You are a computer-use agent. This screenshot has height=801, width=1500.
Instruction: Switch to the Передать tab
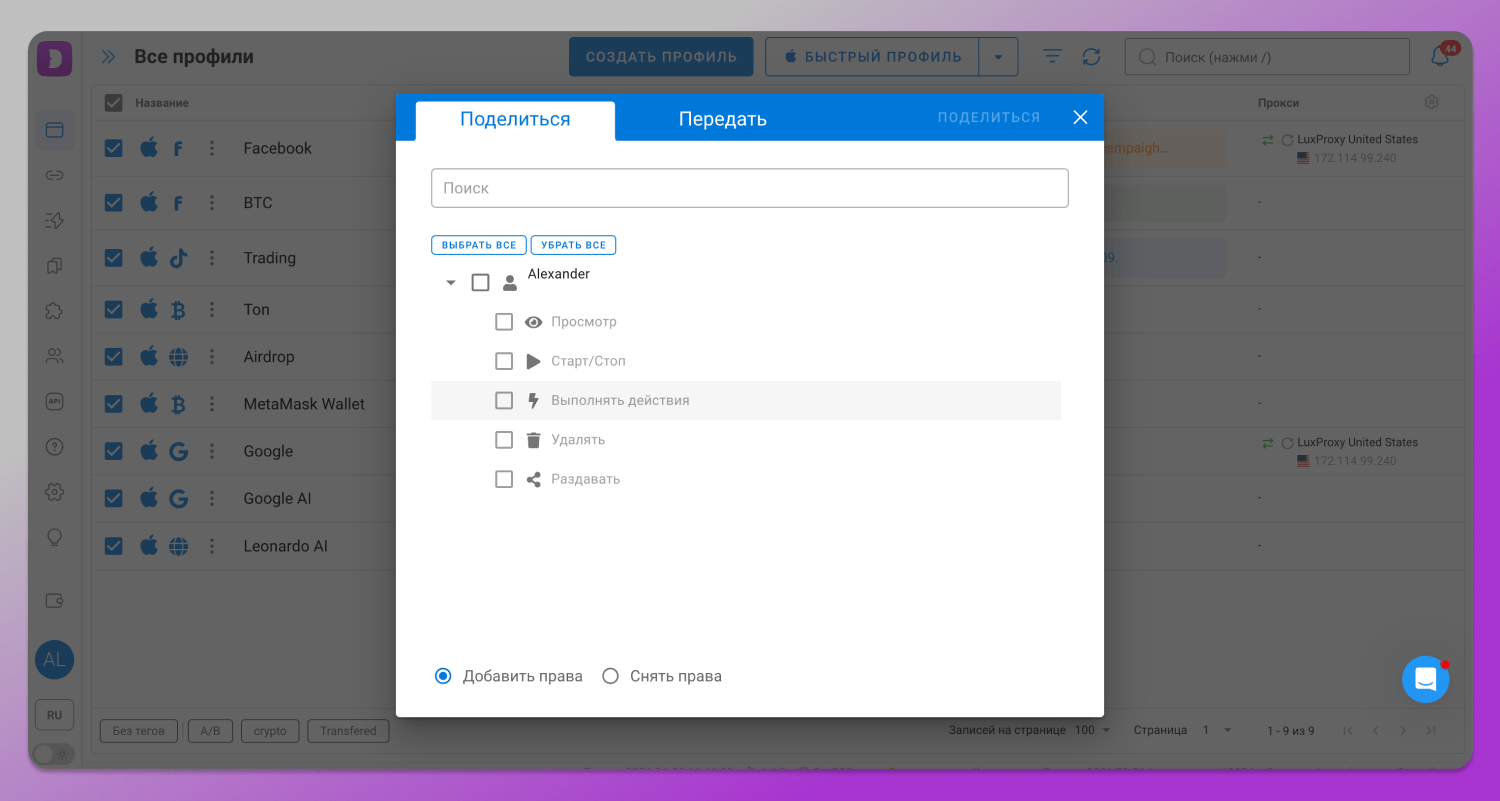tap(722, 119)
